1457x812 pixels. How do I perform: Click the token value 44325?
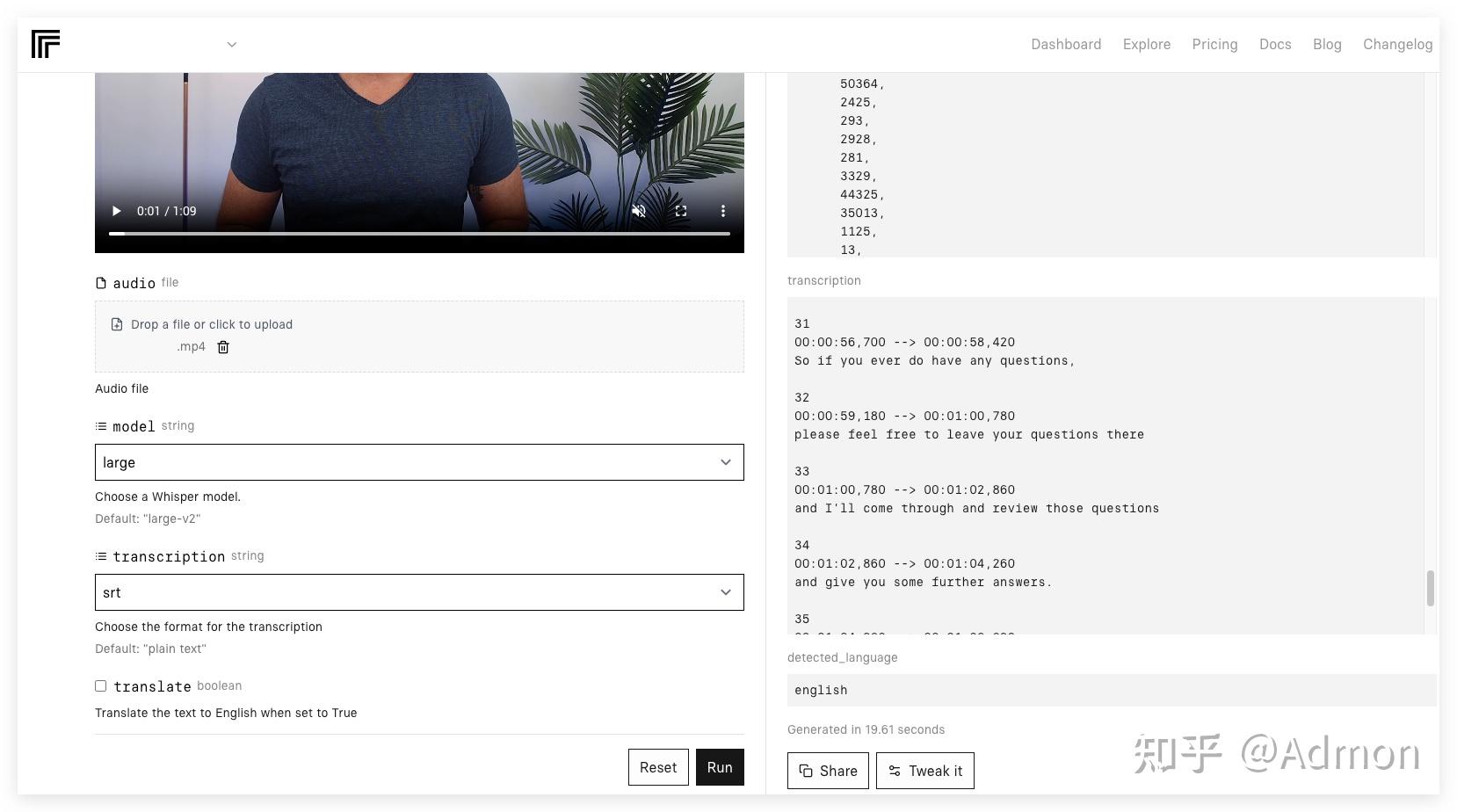point(862,194)
